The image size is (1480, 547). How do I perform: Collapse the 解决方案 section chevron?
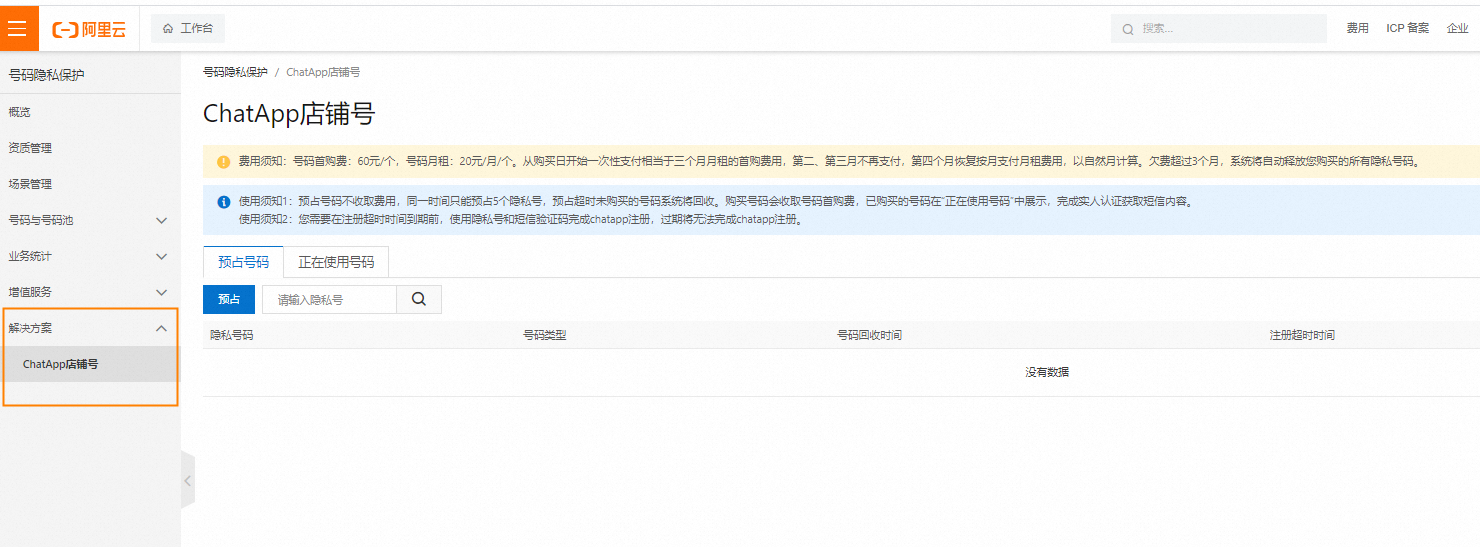pos(162,328)
